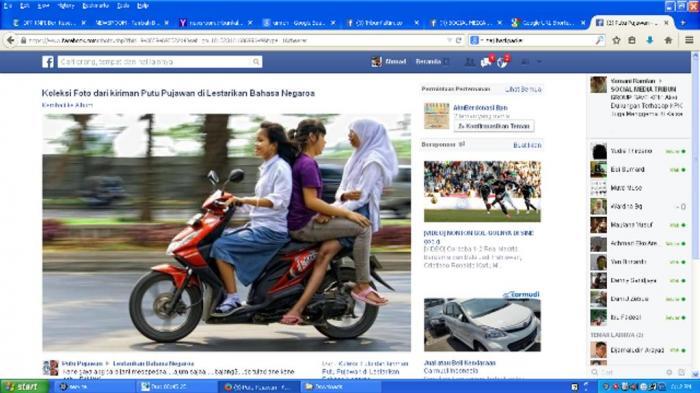Open the privacy shortcuts icon in Facebook bar
700x393 pixels.
click(525, 62)
